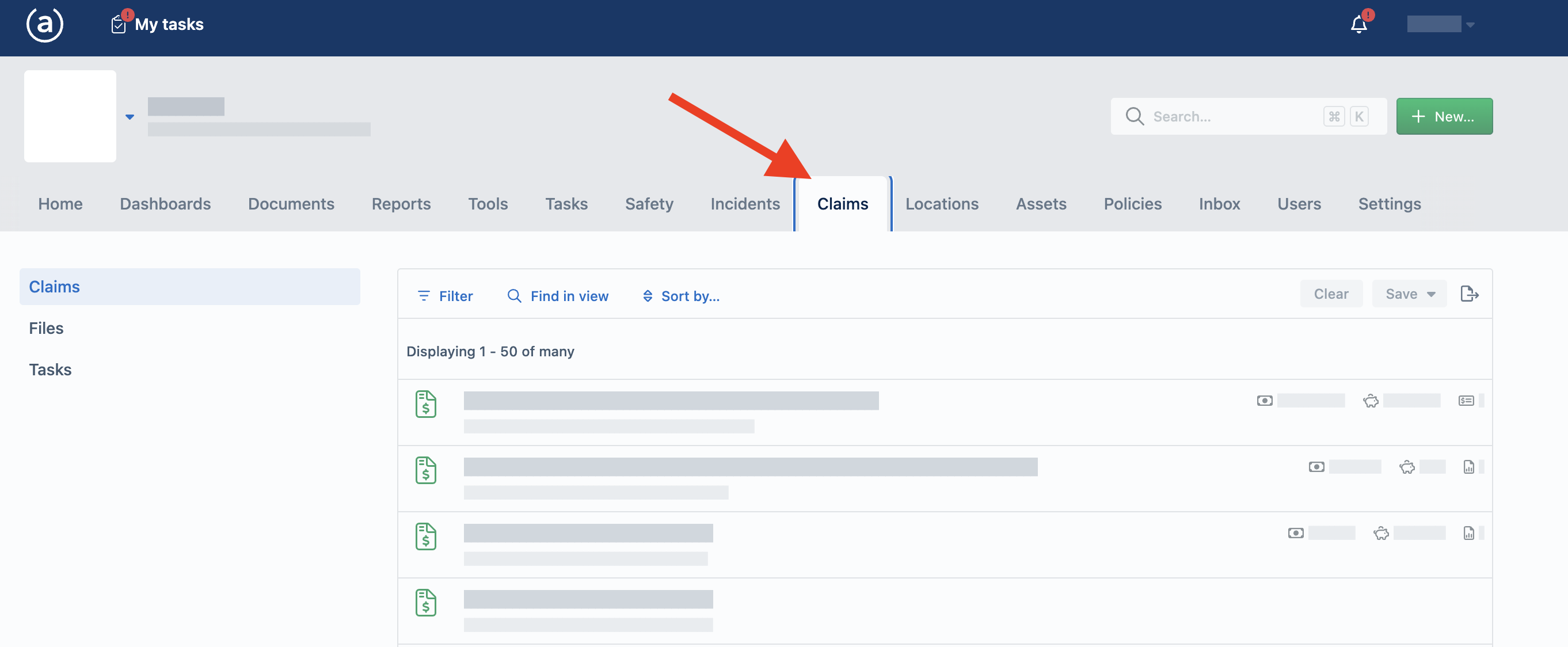Click the first claim's document icon

[x=425, y=405]
